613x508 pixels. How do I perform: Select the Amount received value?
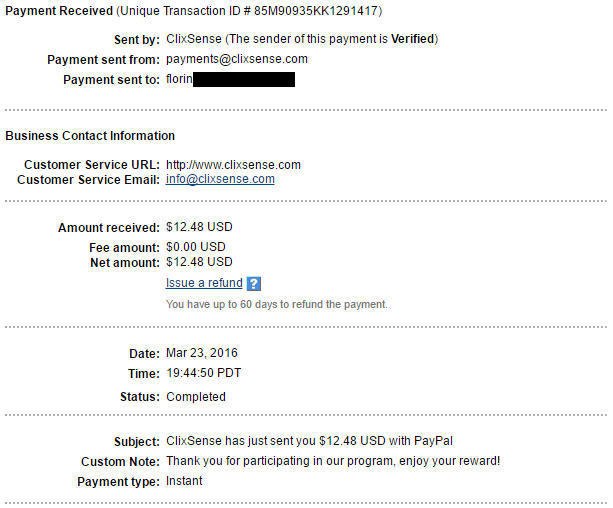pos(199,227)
